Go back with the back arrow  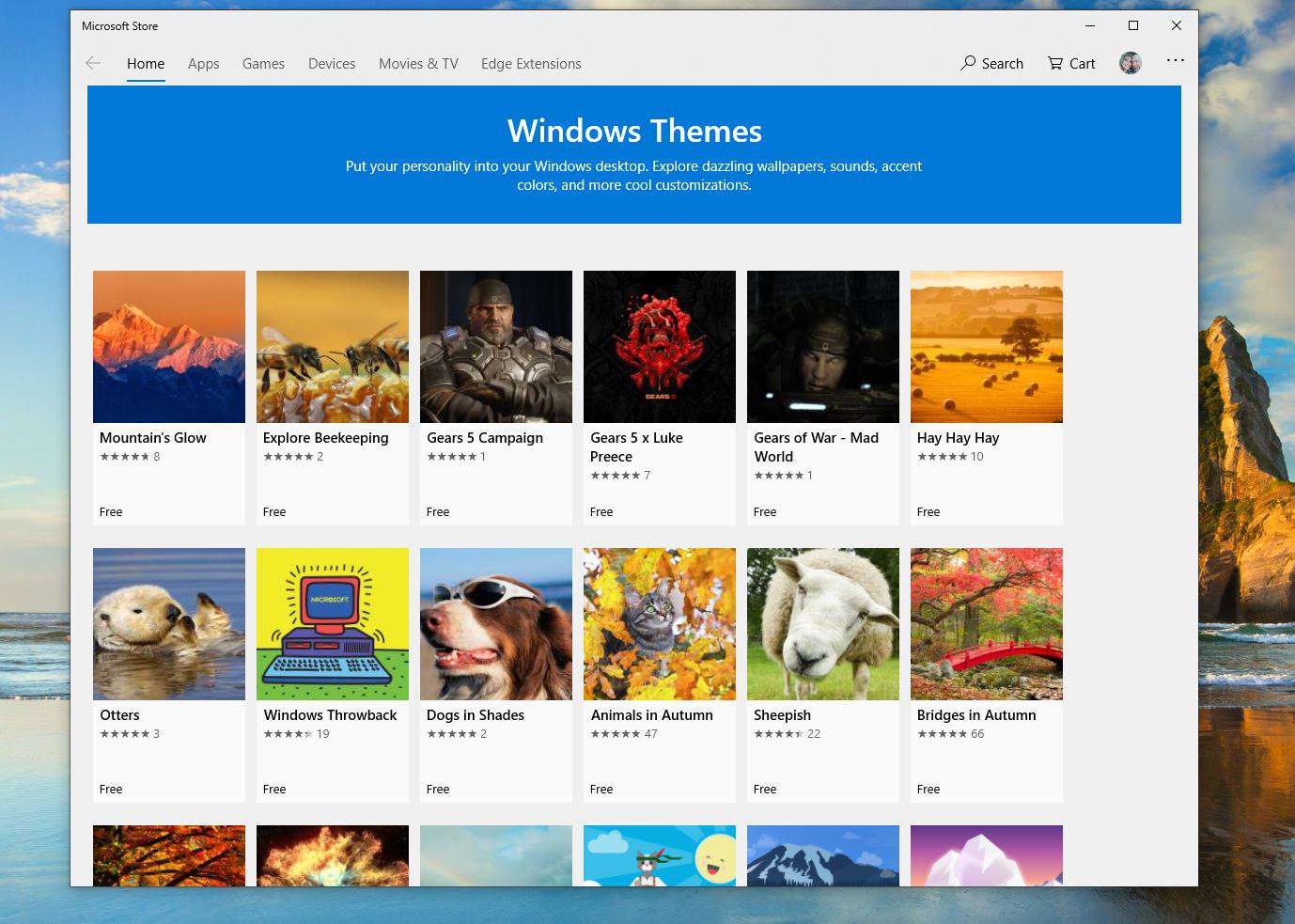[93, 63]
